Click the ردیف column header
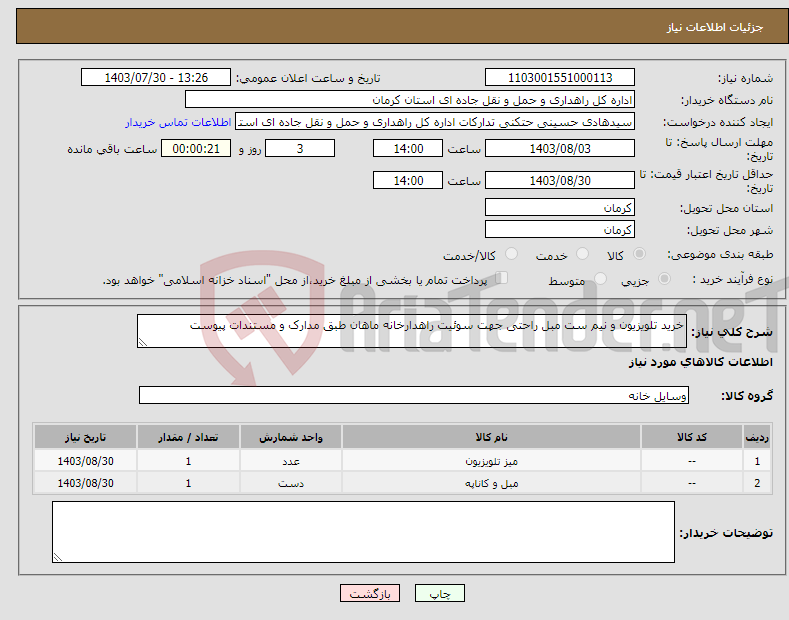 [x=757, y=437]
